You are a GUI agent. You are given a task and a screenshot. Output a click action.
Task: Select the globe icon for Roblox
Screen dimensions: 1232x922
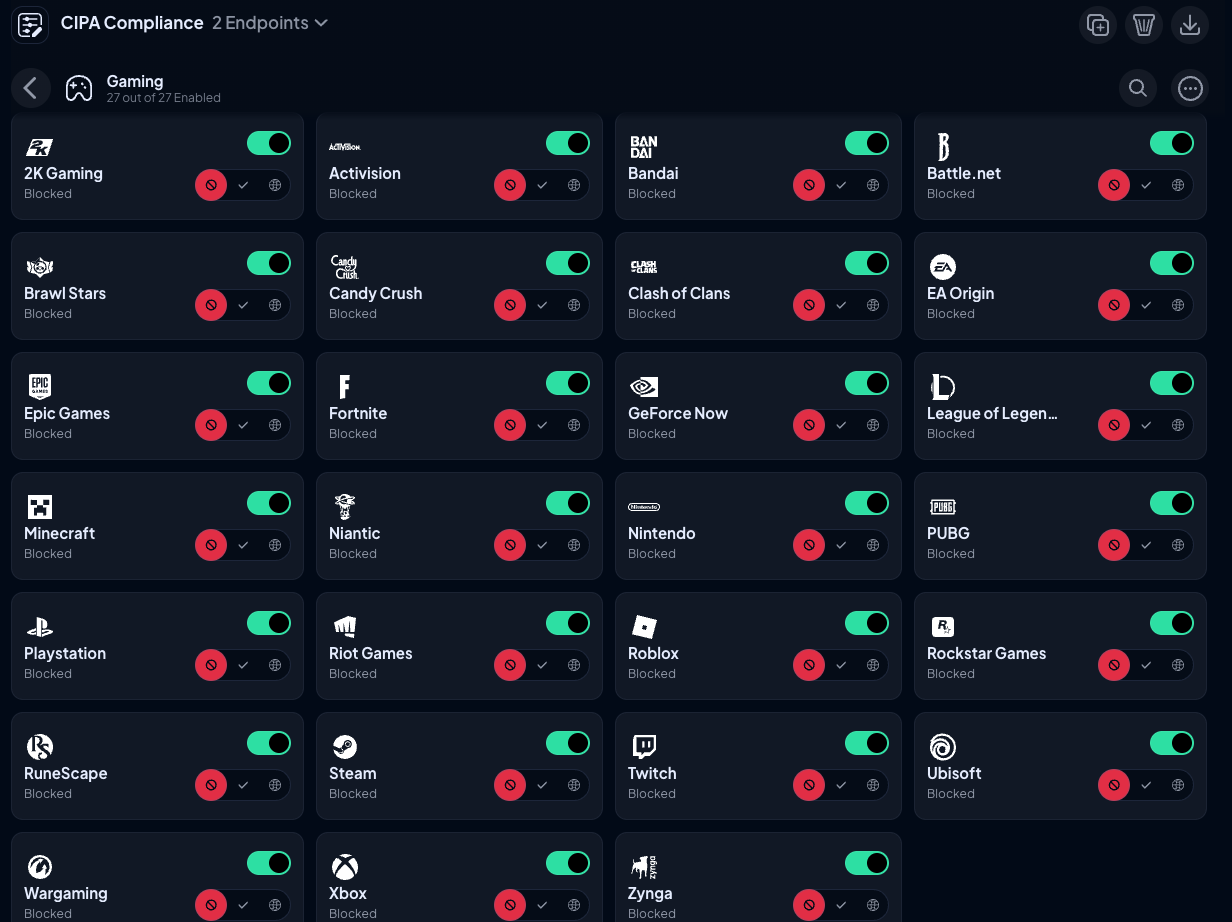(873, 665)
